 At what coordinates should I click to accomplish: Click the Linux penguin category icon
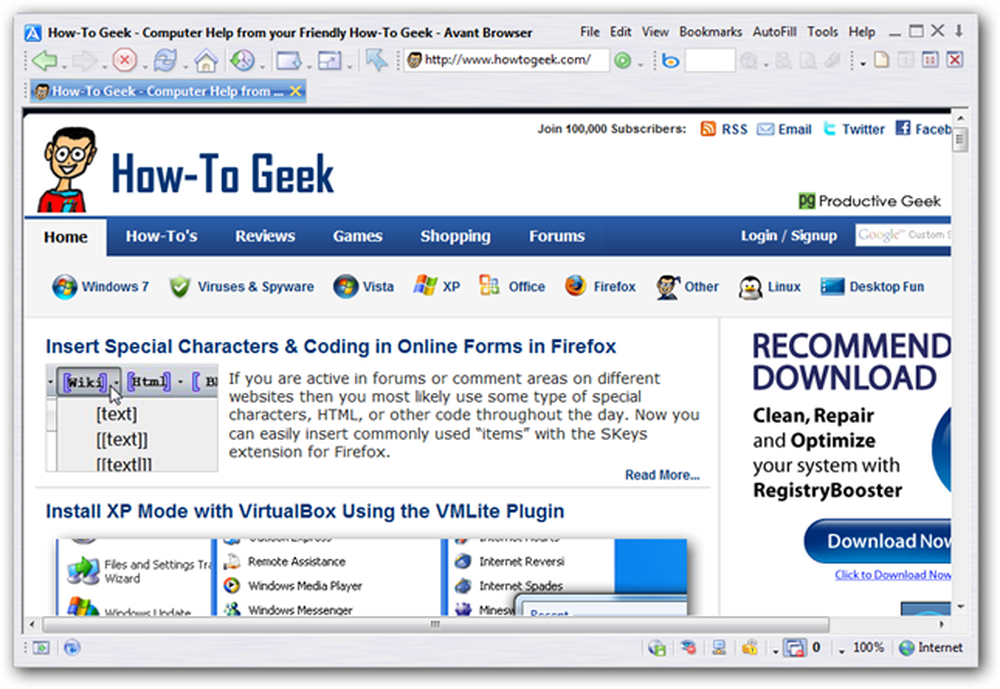(750, 287)
